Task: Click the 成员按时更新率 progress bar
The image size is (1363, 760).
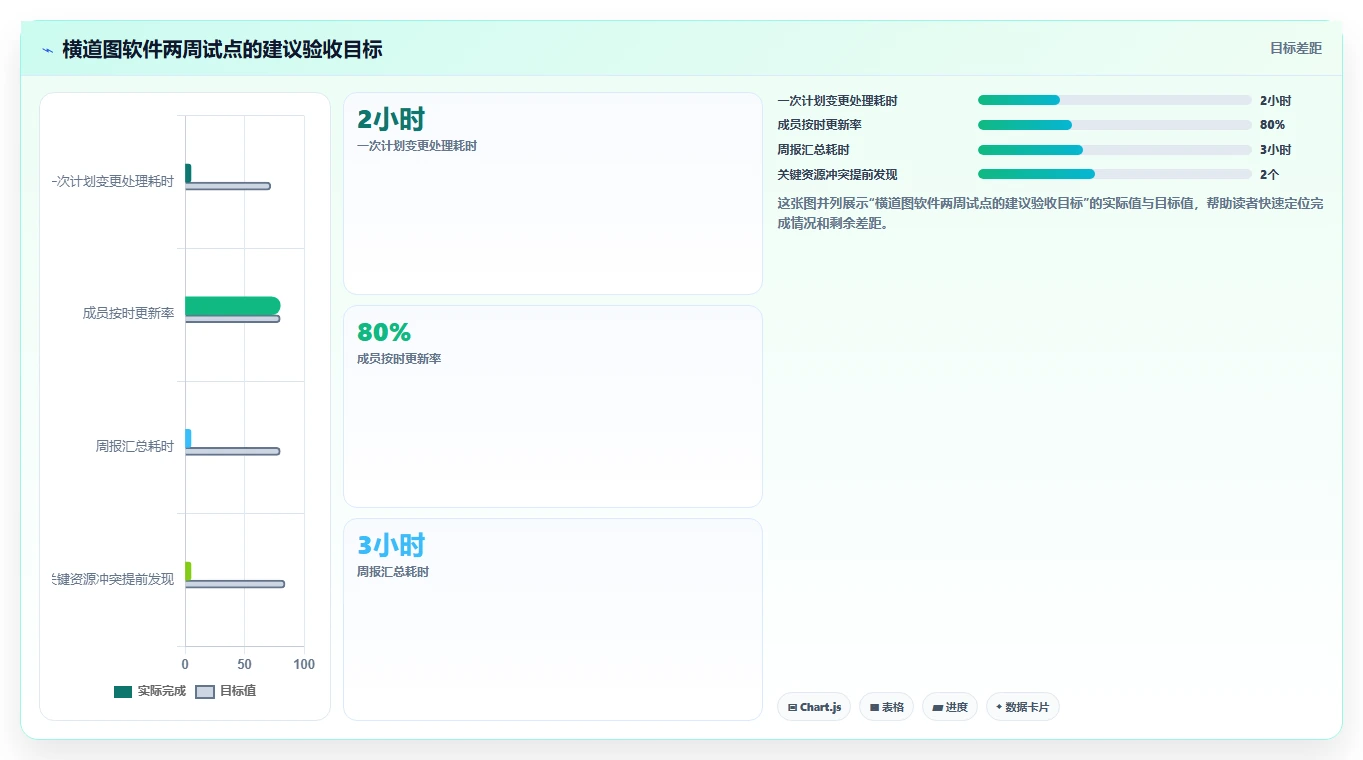Action: click(1114, 125)
